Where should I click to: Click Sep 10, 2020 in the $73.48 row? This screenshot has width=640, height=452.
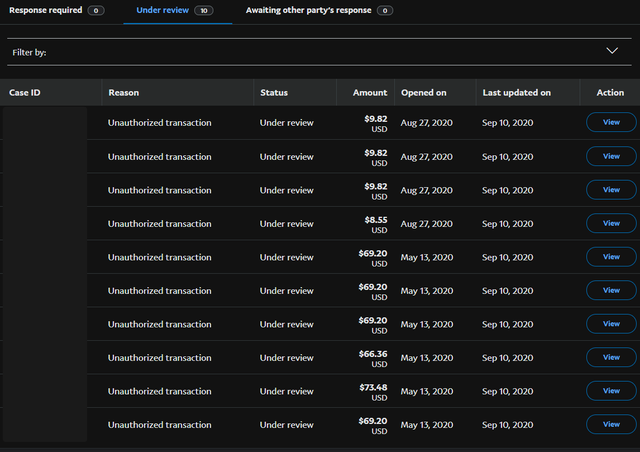[507, 391]
